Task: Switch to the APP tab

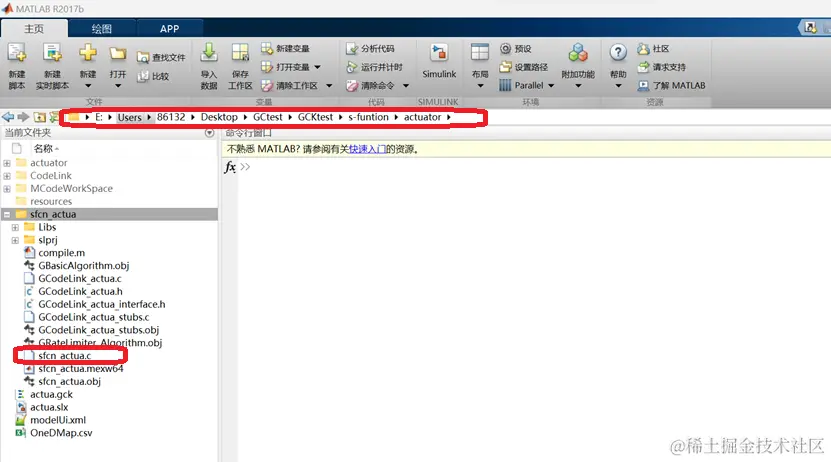Action: (170, 29)
